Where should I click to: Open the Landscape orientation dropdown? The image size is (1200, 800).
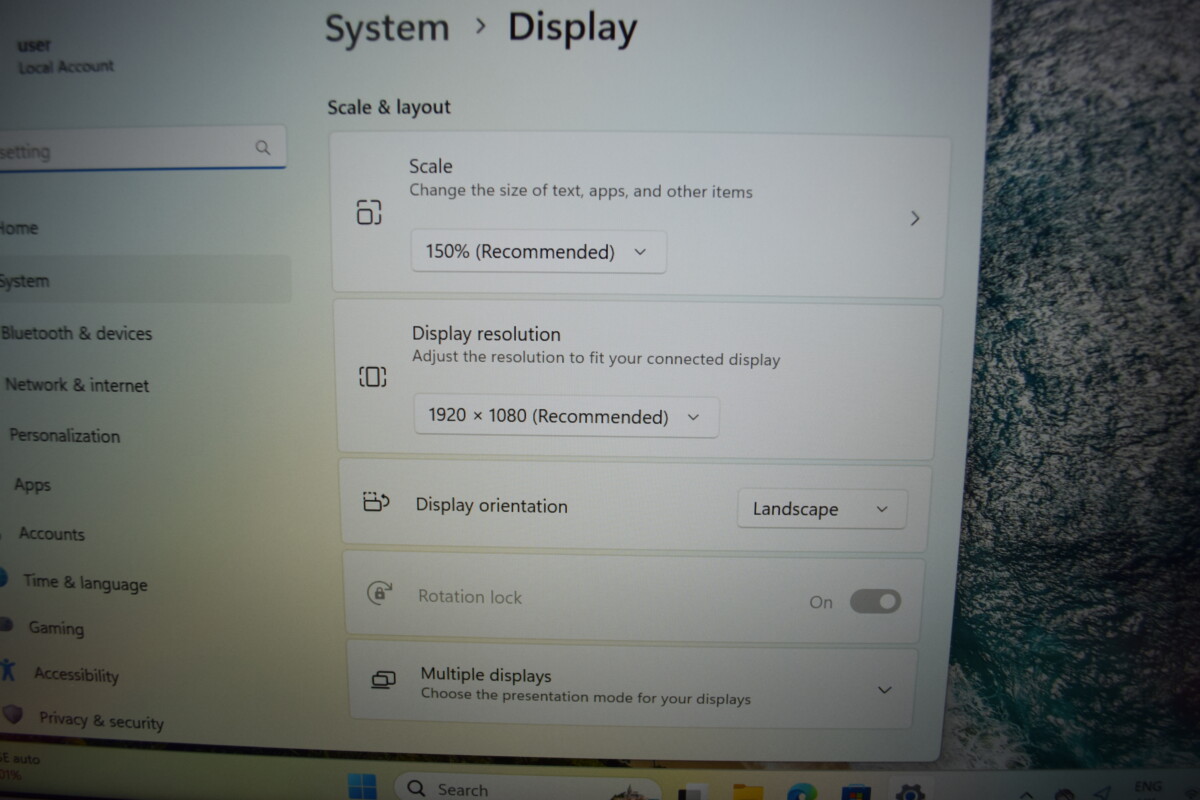click(x=822, y=509)
